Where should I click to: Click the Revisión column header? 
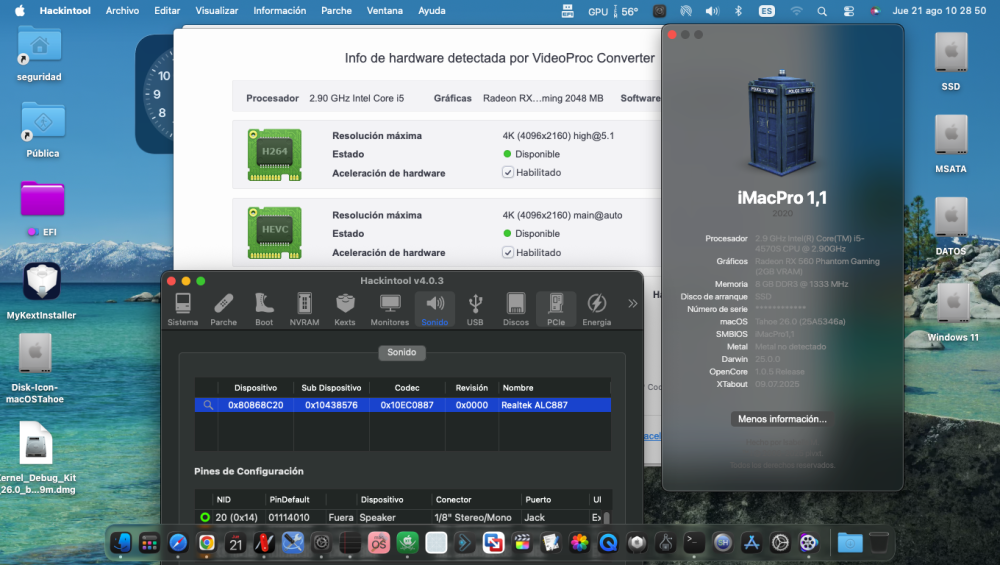(471, 388)
